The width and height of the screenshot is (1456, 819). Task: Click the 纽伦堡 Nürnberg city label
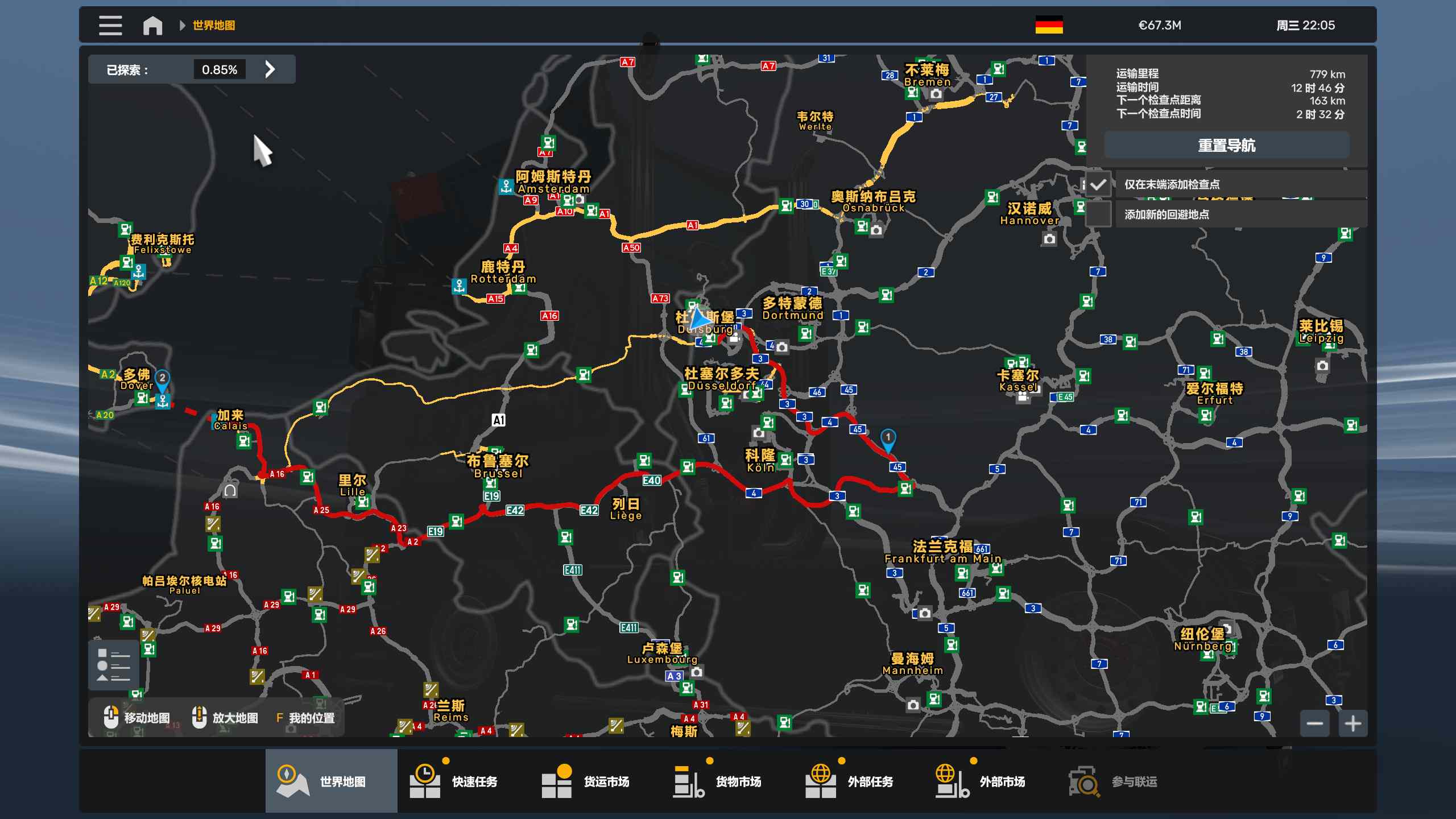tap(1203, 639)
